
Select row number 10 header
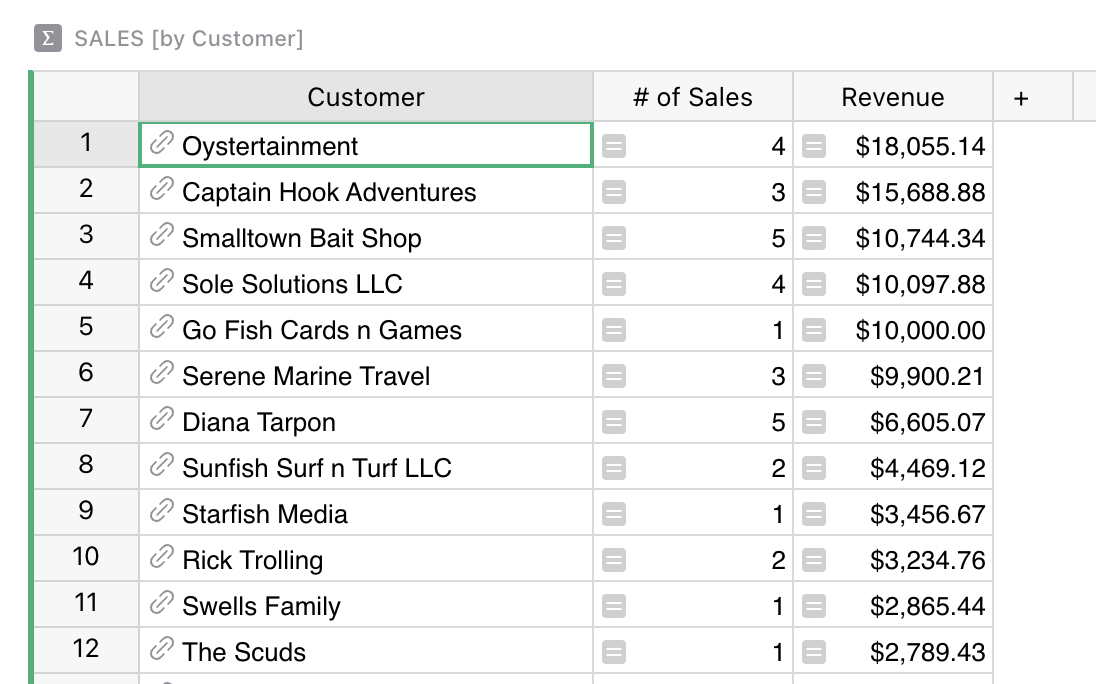coord(86,556)
